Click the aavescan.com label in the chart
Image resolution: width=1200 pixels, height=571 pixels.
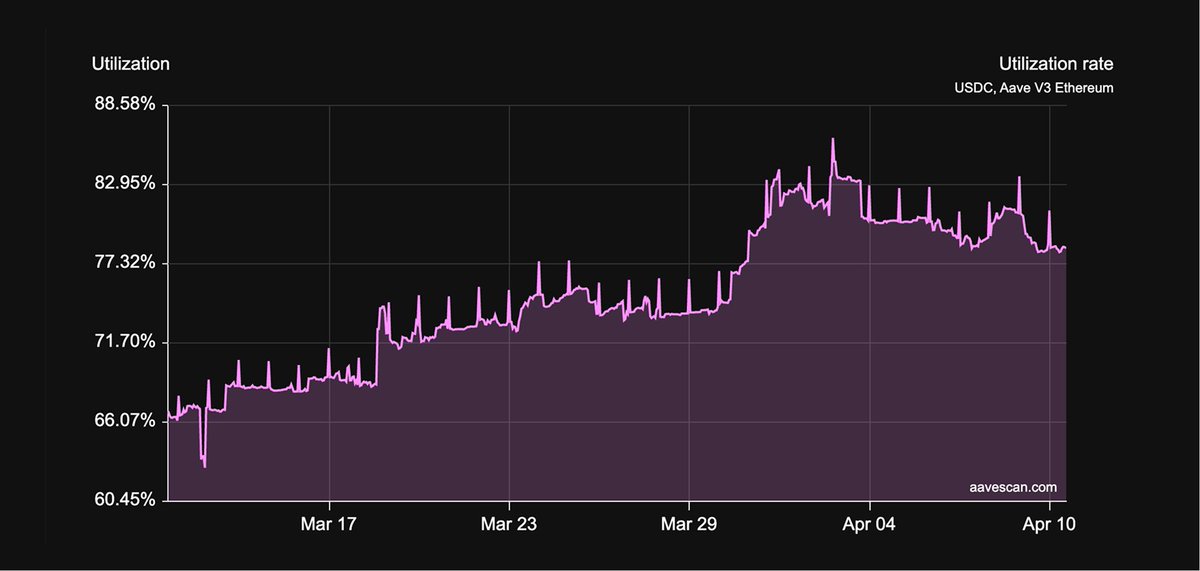click(x=1013, y=487)
